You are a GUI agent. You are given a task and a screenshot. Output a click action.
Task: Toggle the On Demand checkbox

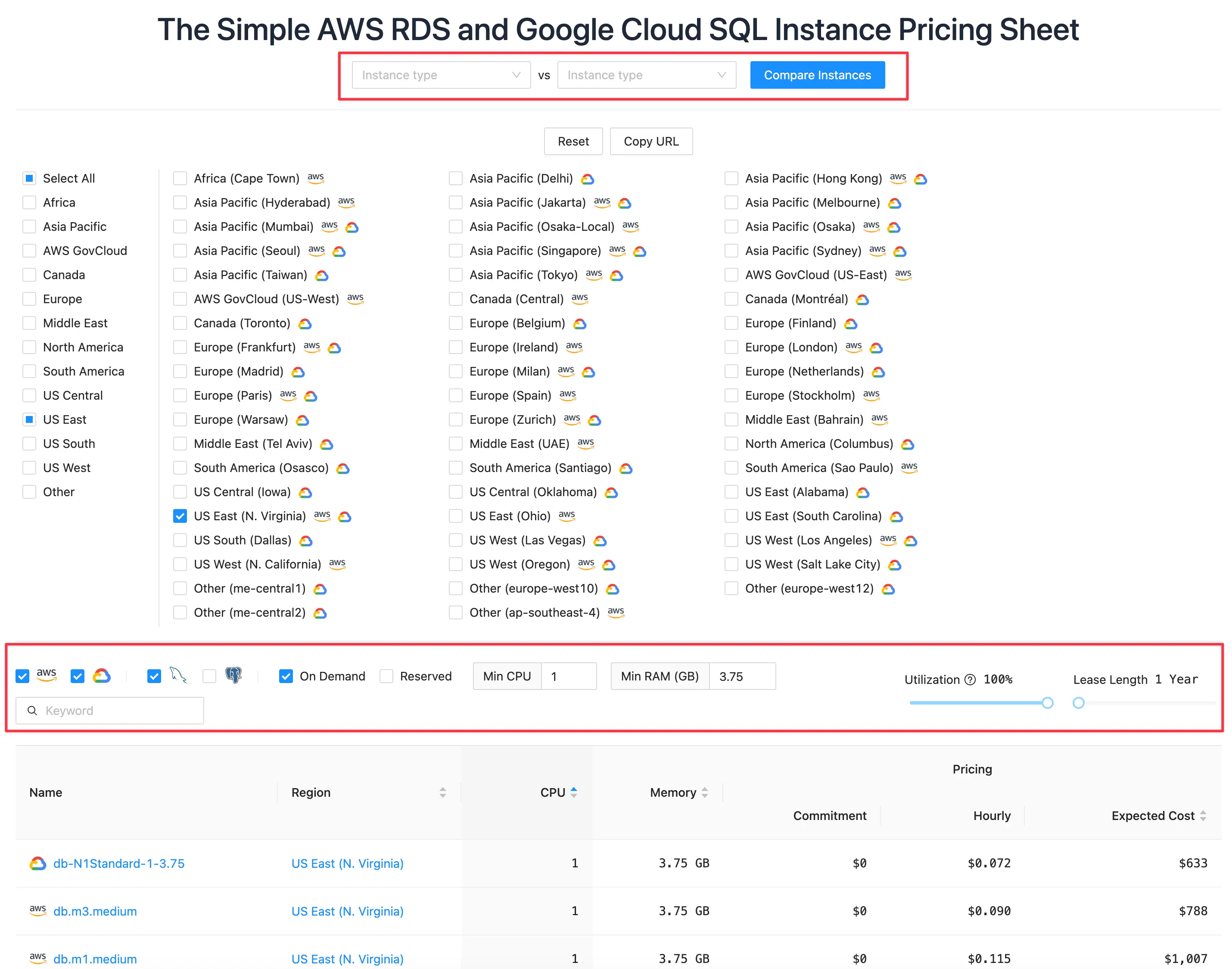pos(286,676)
